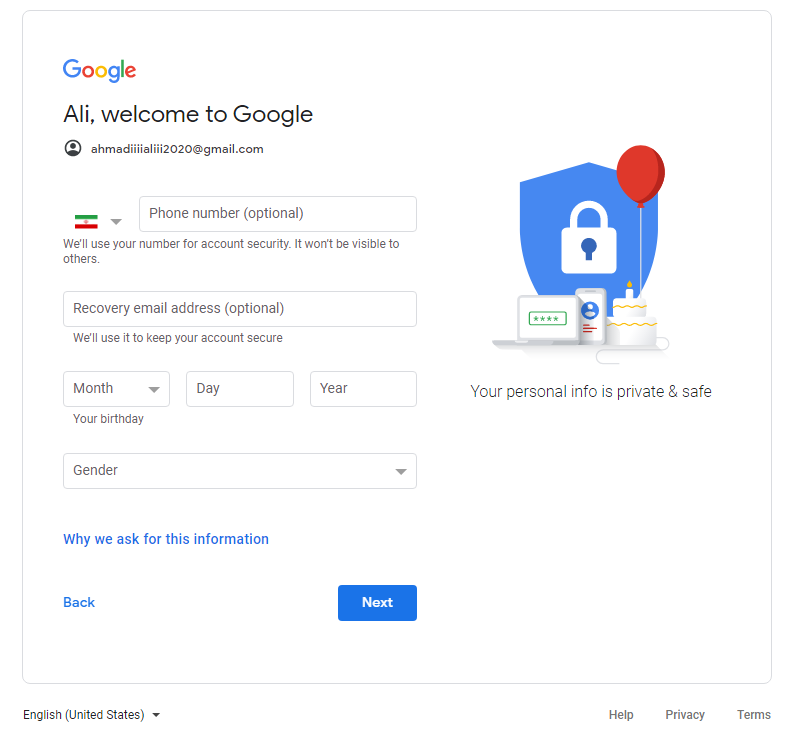Change language from English (United States)
The image size is (792, 748).
[91, 715]
